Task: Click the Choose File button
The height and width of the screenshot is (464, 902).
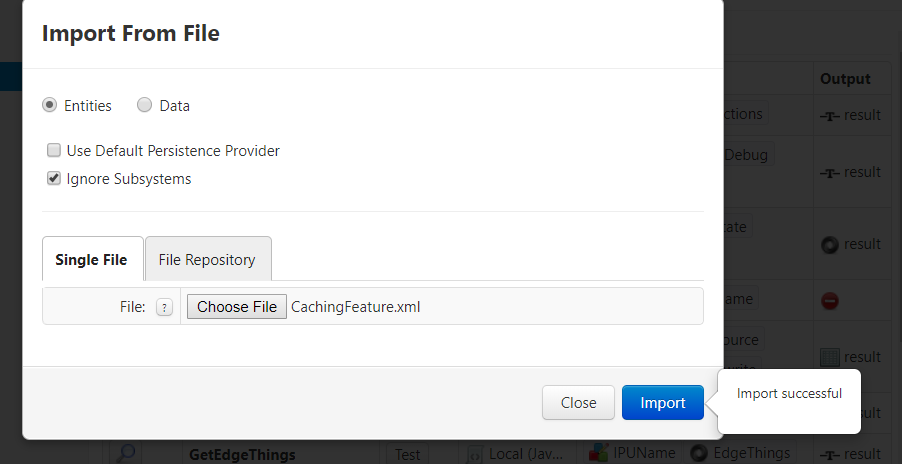Action: point(236,306)
